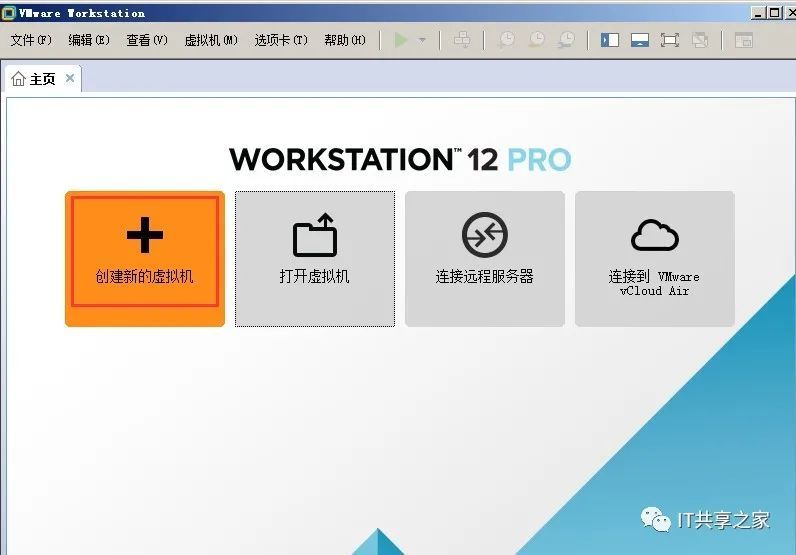This screenshot has height=555, width=796.
Task: Open the 虚拟机(M) menu
Action: click(211, 40)
